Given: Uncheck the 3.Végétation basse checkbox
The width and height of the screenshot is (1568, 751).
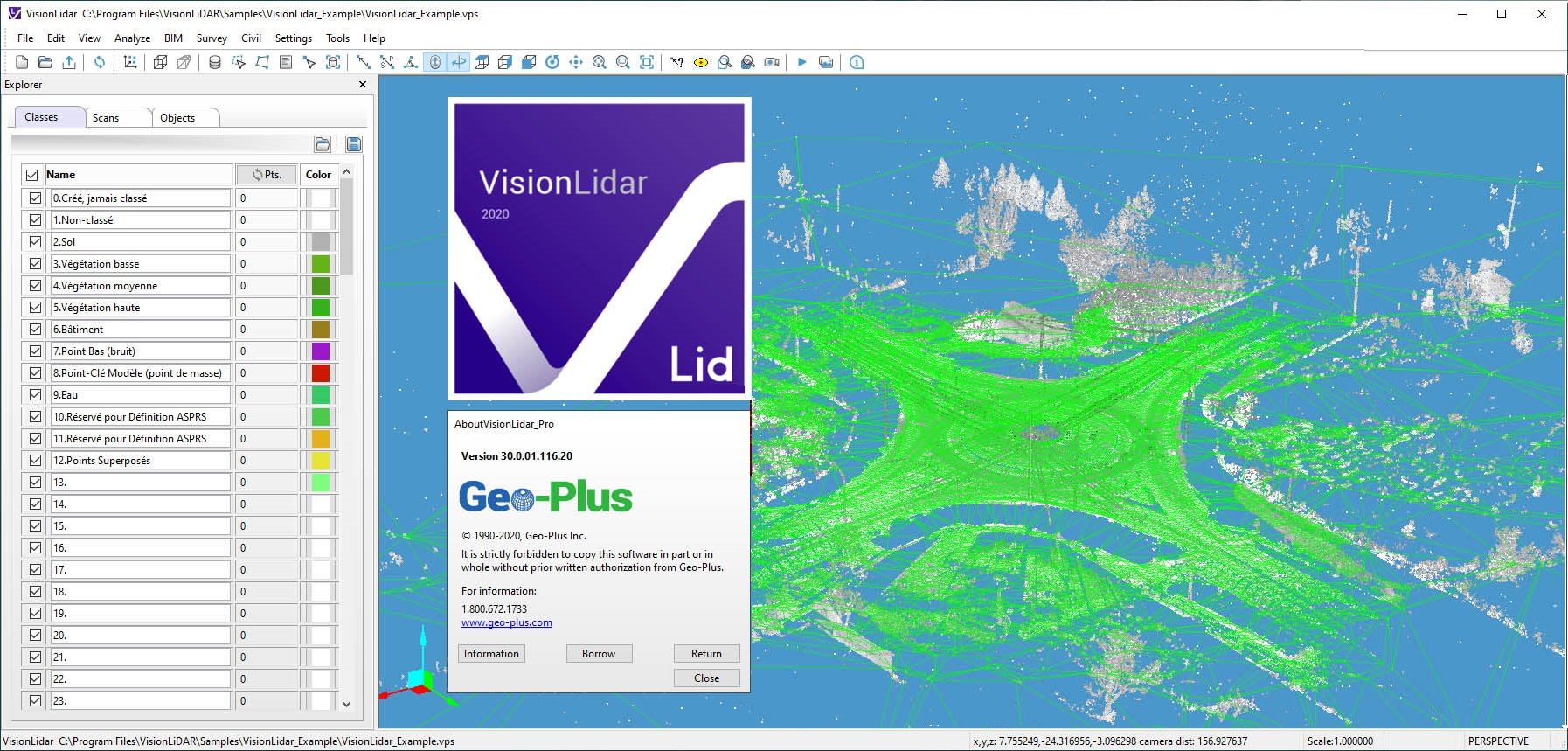Looking at the screenshot, I should point(35,264).
